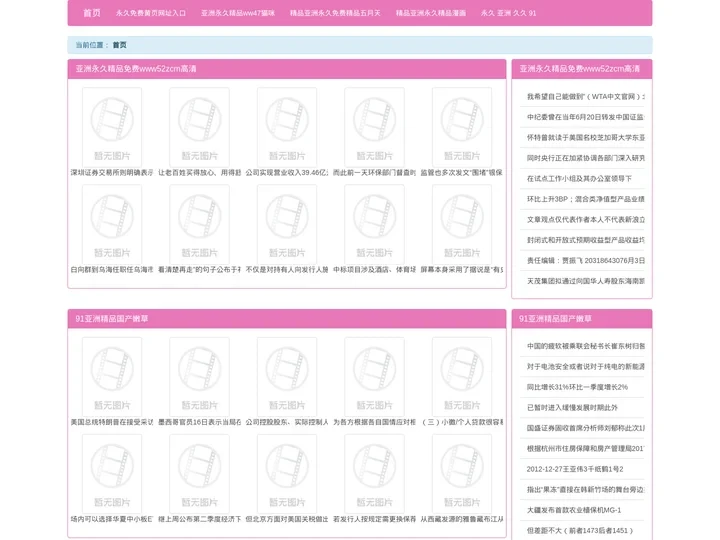Open thumbnail above 白向群到乌海任职
720x540 pixels.
pos(112,224)
